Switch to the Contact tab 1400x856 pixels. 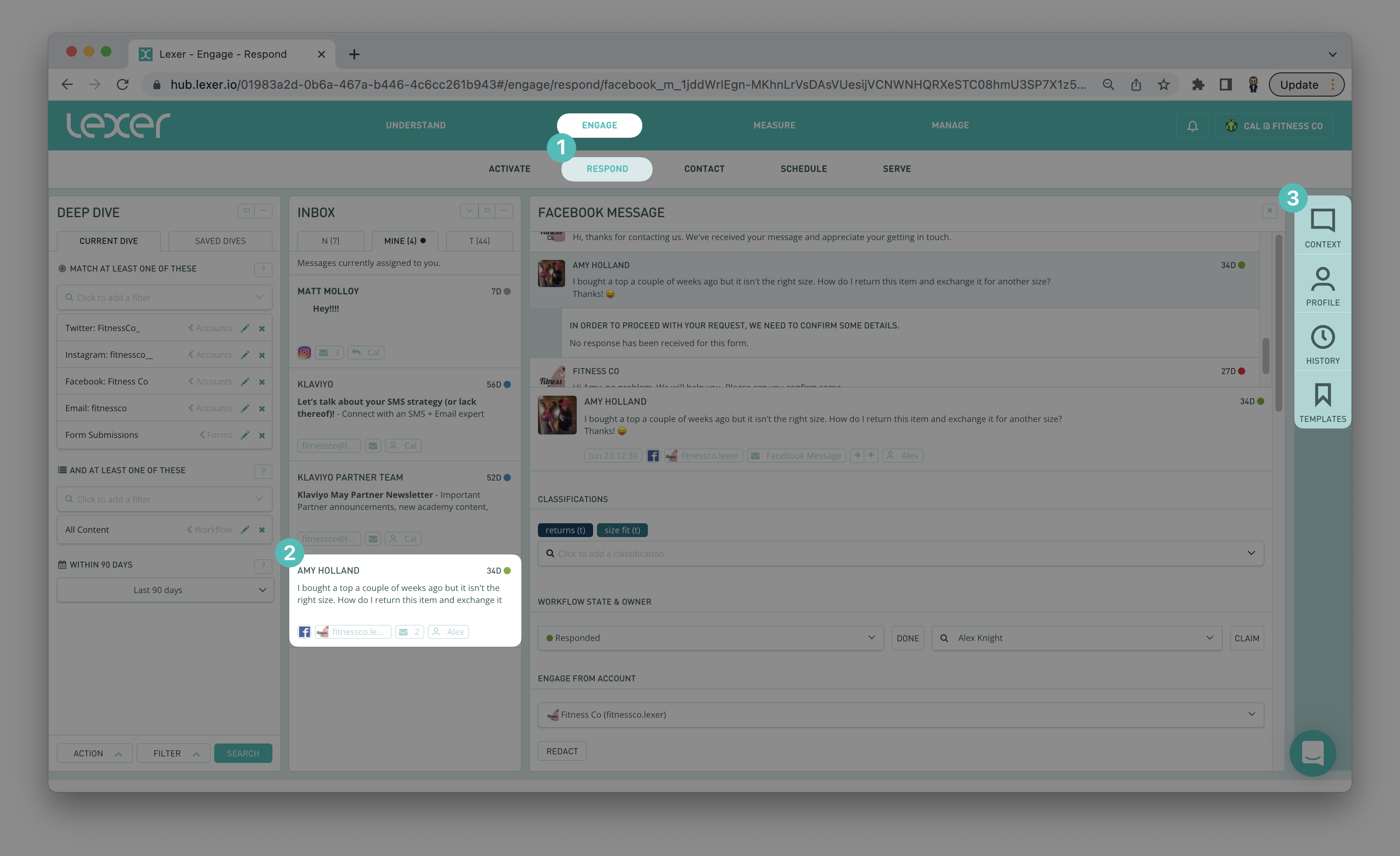tap(704, 169)
